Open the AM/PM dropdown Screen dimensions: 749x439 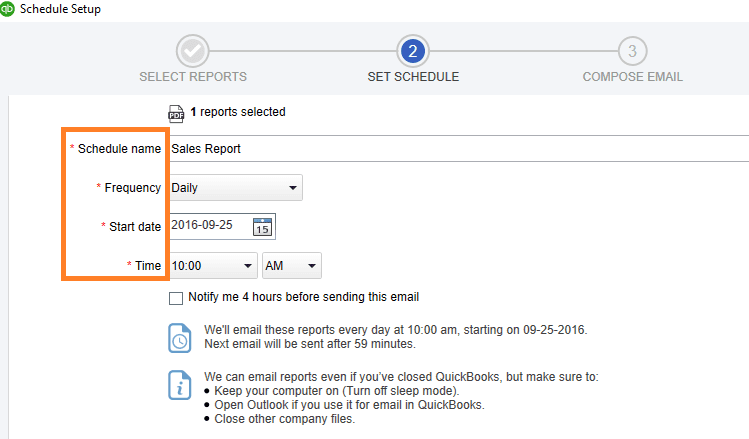point(292,266)
